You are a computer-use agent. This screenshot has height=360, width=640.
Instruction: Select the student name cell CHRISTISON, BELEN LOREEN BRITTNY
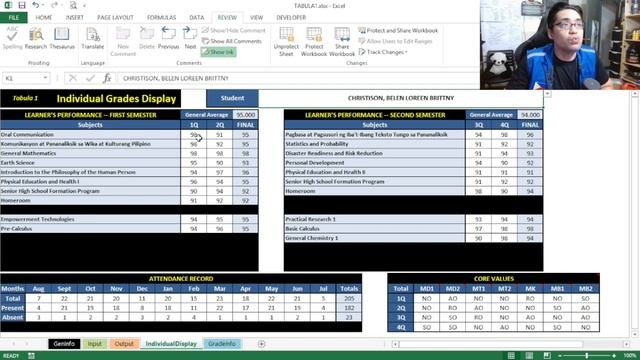(401, 98)
